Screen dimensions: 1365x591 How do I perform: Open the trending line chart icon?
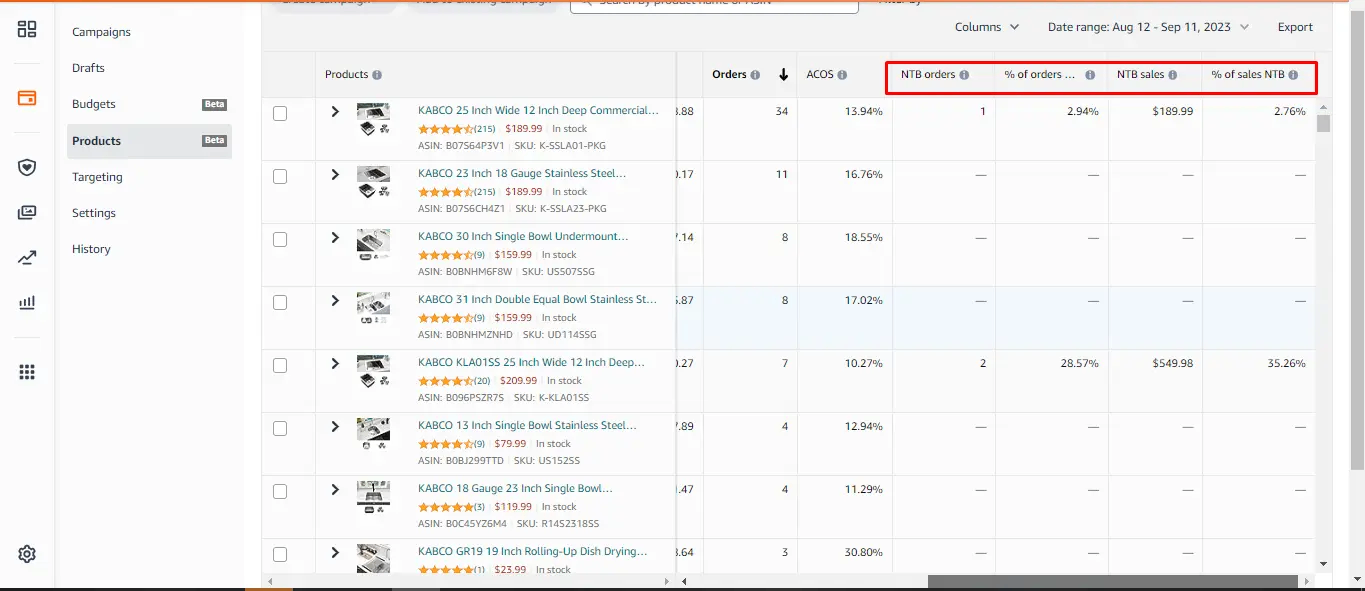(x=27, y=258)
